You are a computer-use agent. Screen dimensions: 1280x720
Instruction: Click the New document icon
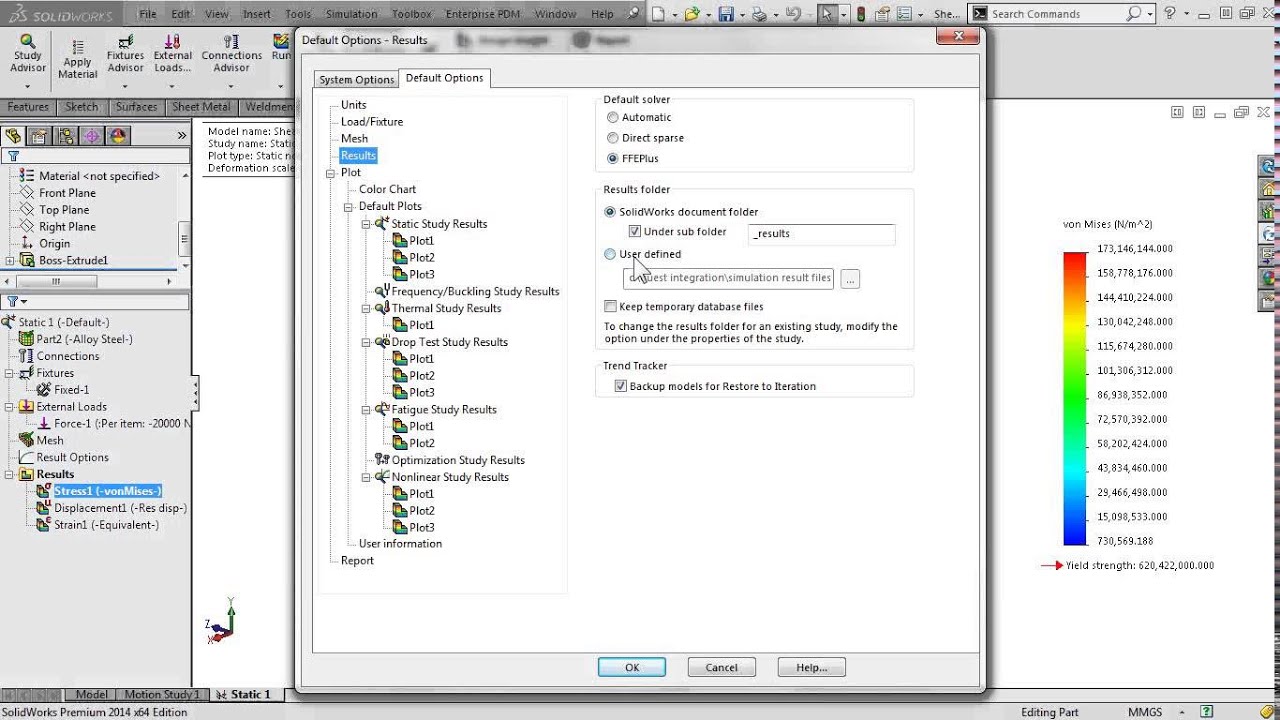pyautogui.click(x=658, y=14)
